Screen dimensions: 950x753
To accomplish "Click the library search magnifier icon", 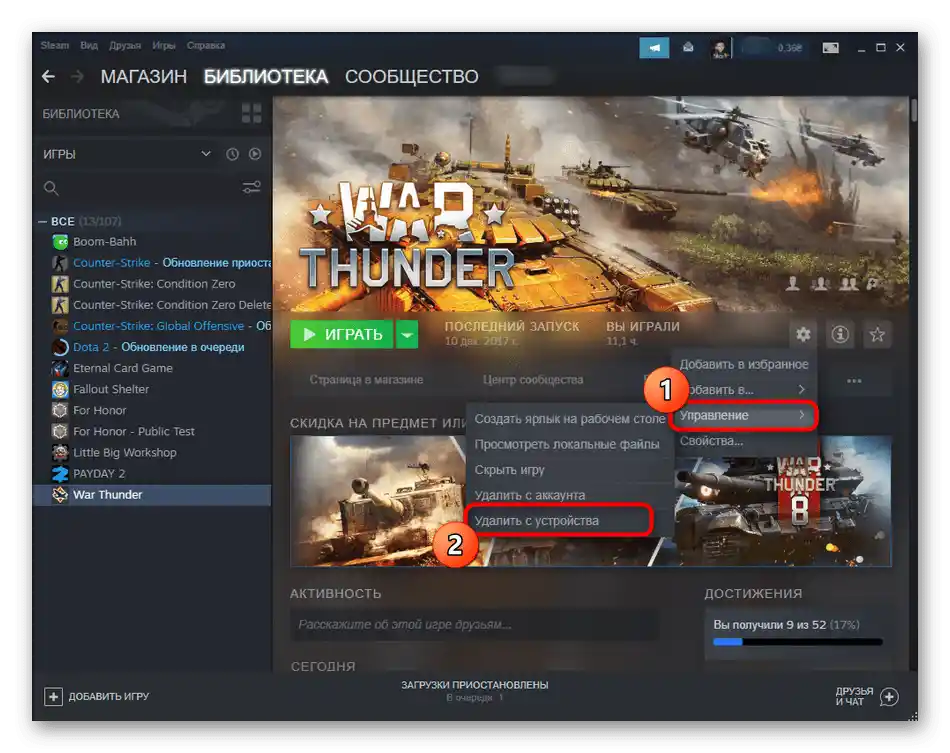I will 51,188.
